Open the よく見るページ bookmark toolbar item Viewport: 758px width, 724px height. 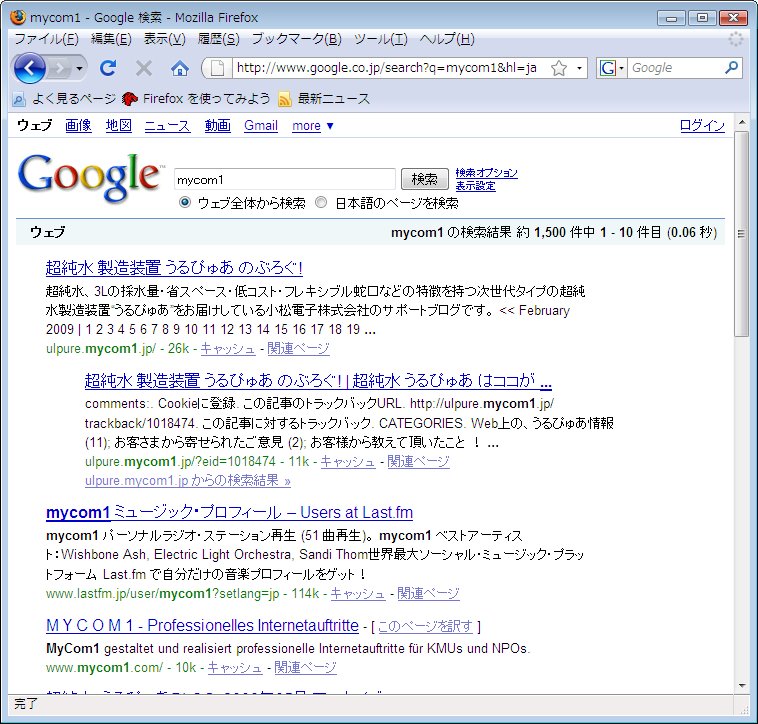tap(64, 99)
